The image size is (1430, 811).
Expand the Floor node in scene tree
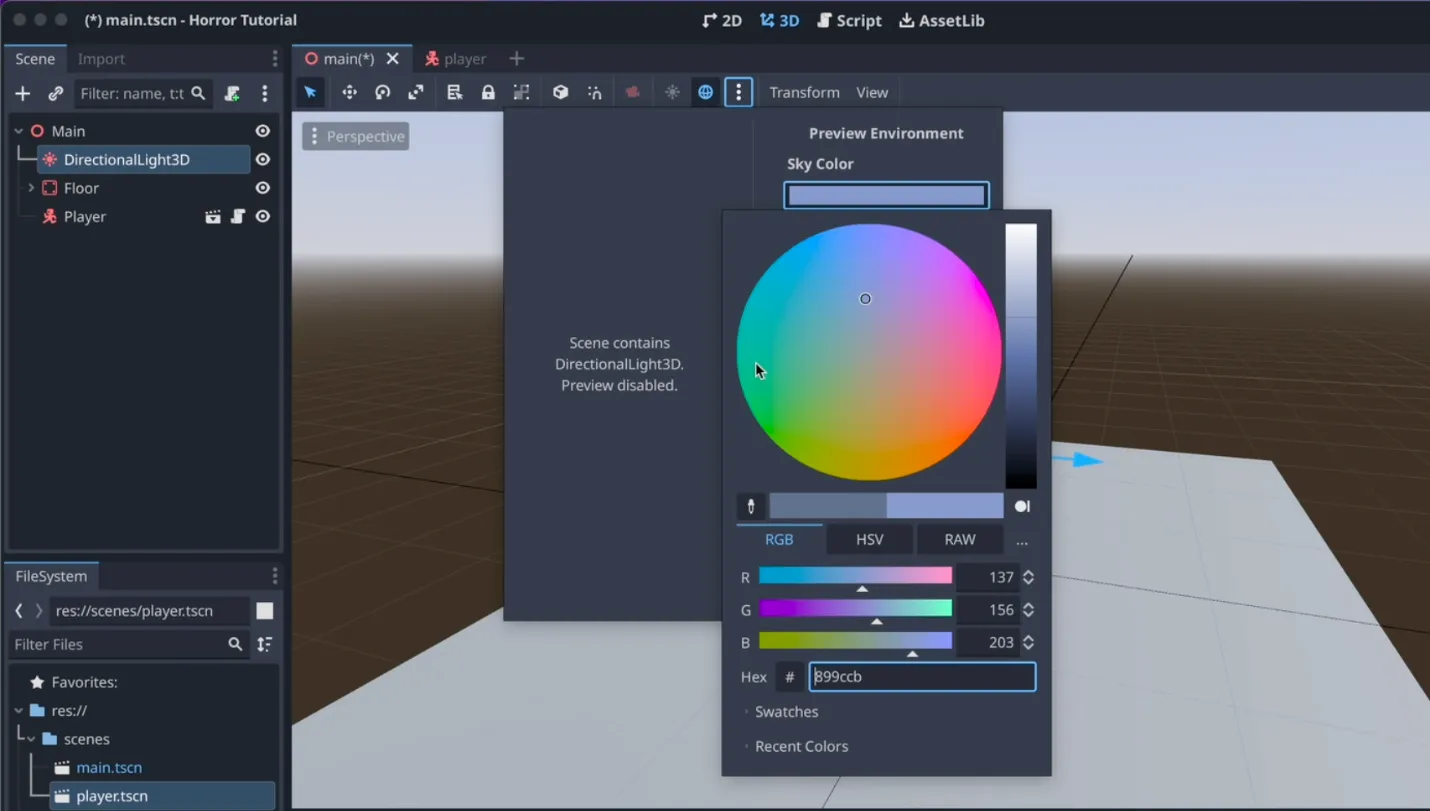(x=31, y=188)
